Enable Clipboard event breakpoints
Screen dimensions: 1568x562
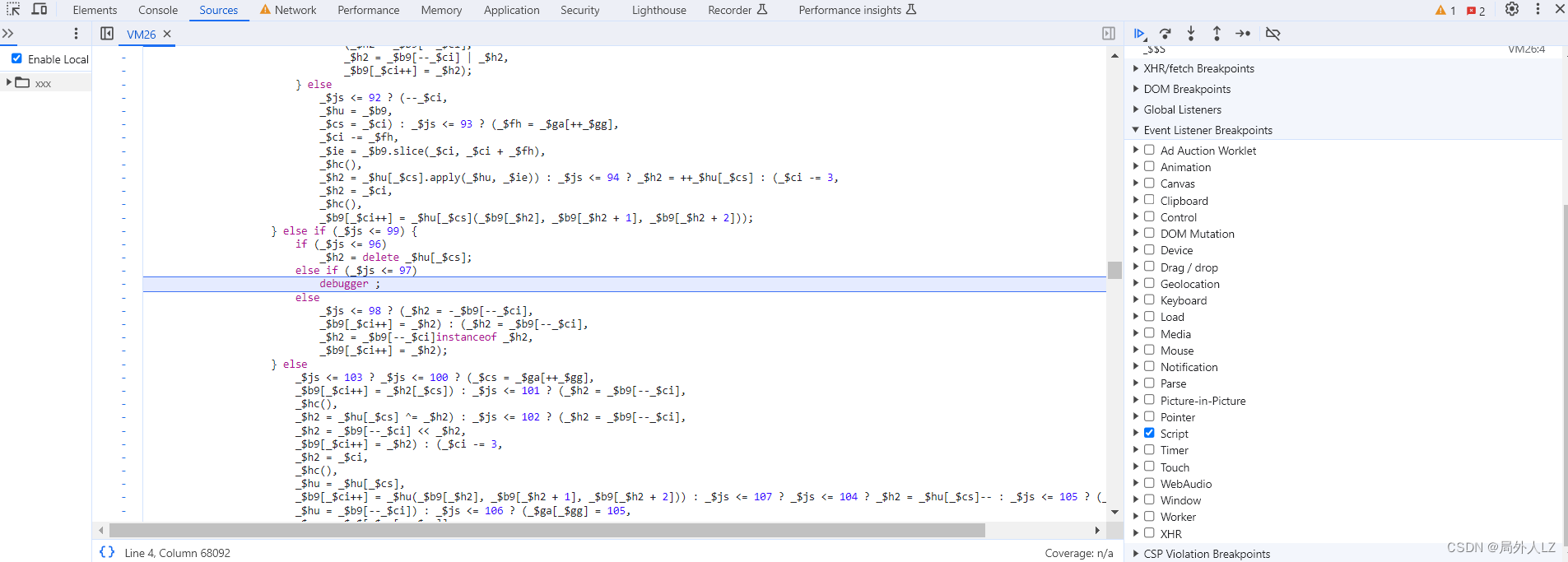coord(1149,200)
